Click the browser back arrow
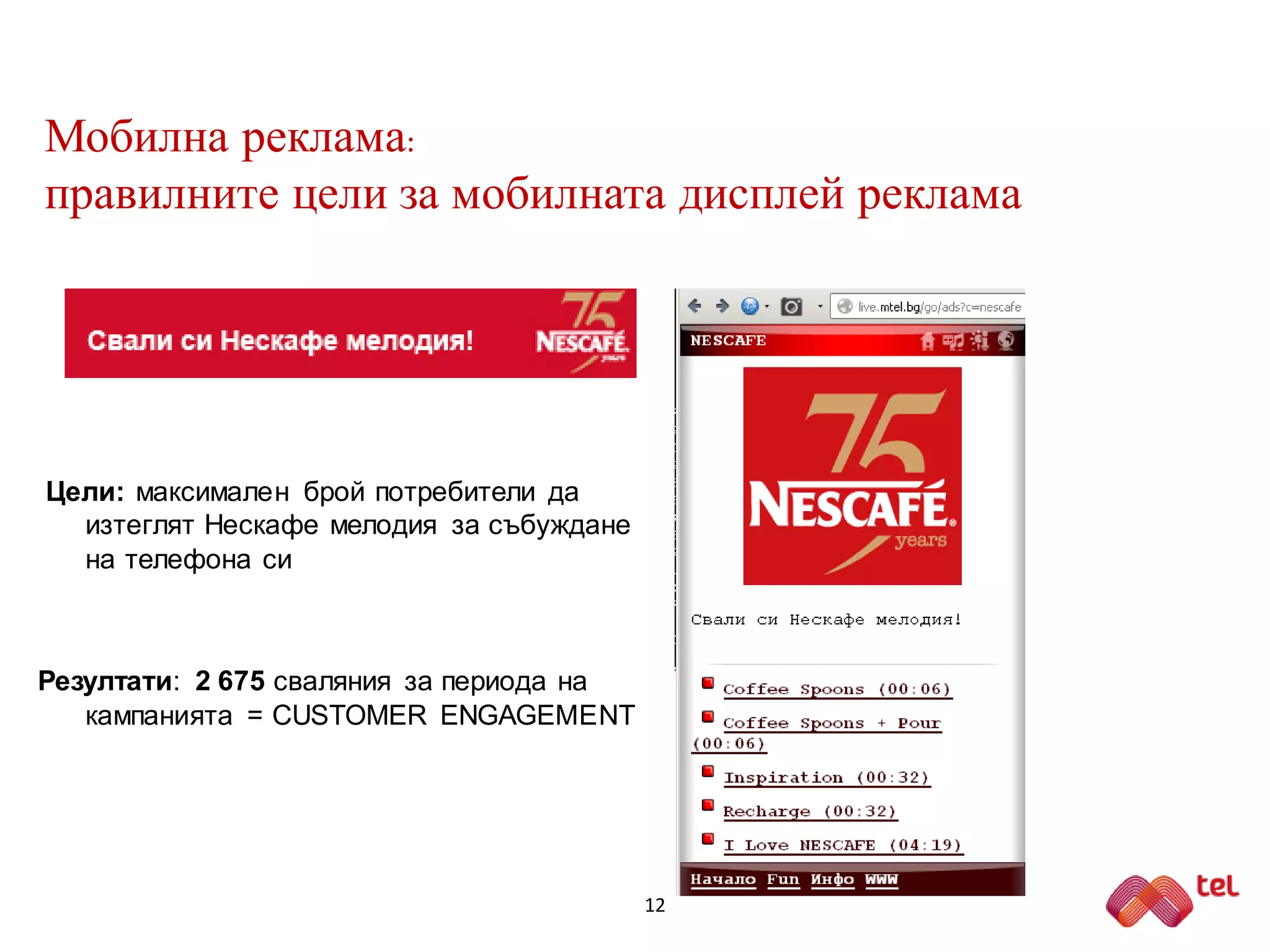Screen dimensions: 1270x952 (x=695, y=306)
